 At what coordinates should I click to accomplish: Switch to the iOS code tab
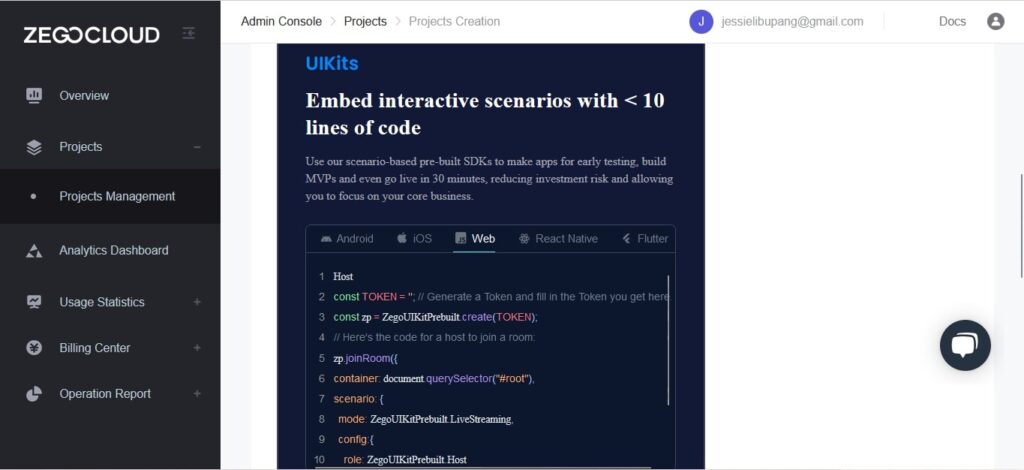414,239
